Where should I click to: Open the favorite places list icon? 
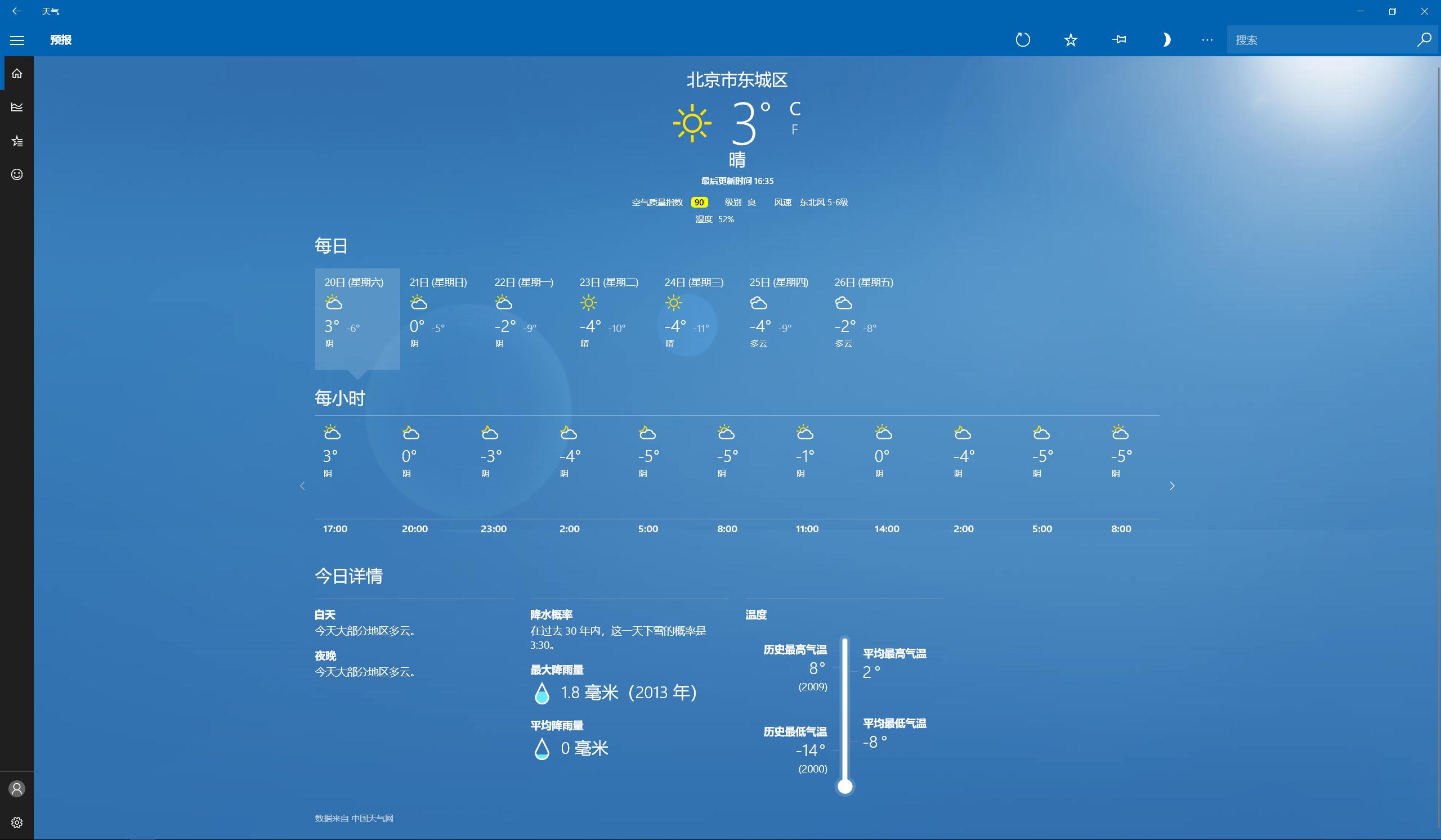[17, 141]
